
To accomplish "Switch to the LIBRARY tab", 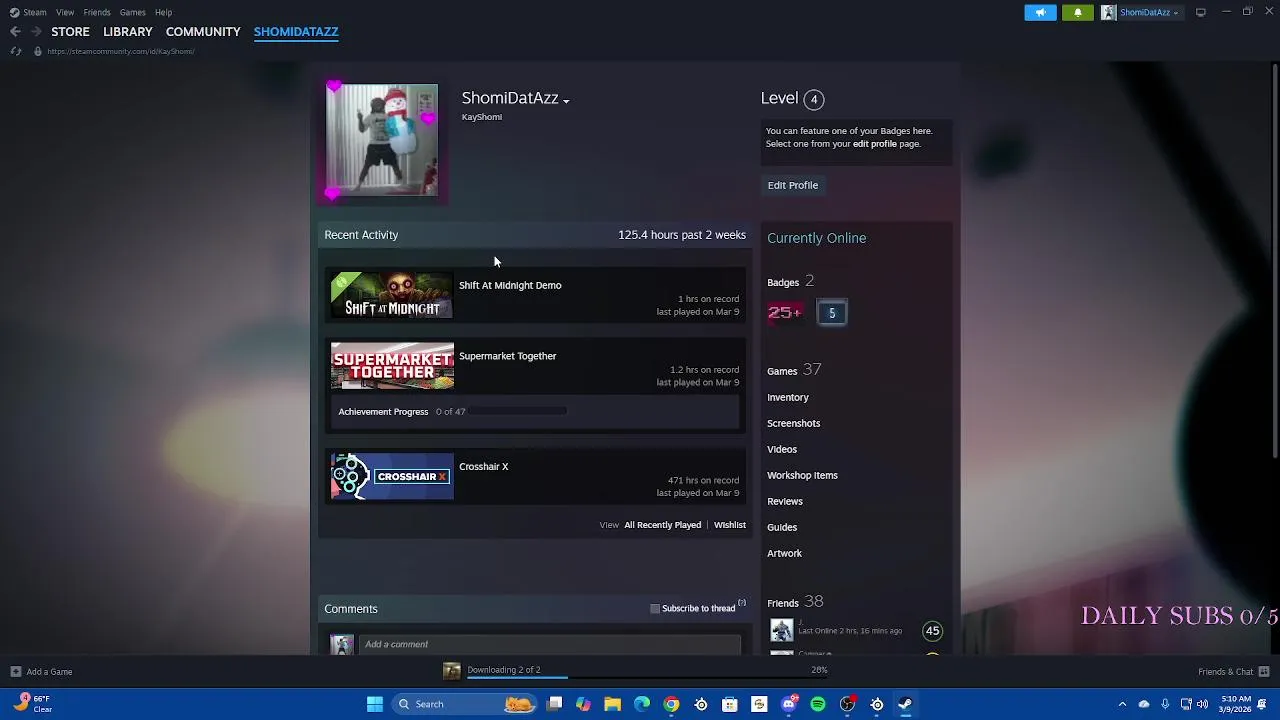I will pos(128,32).
